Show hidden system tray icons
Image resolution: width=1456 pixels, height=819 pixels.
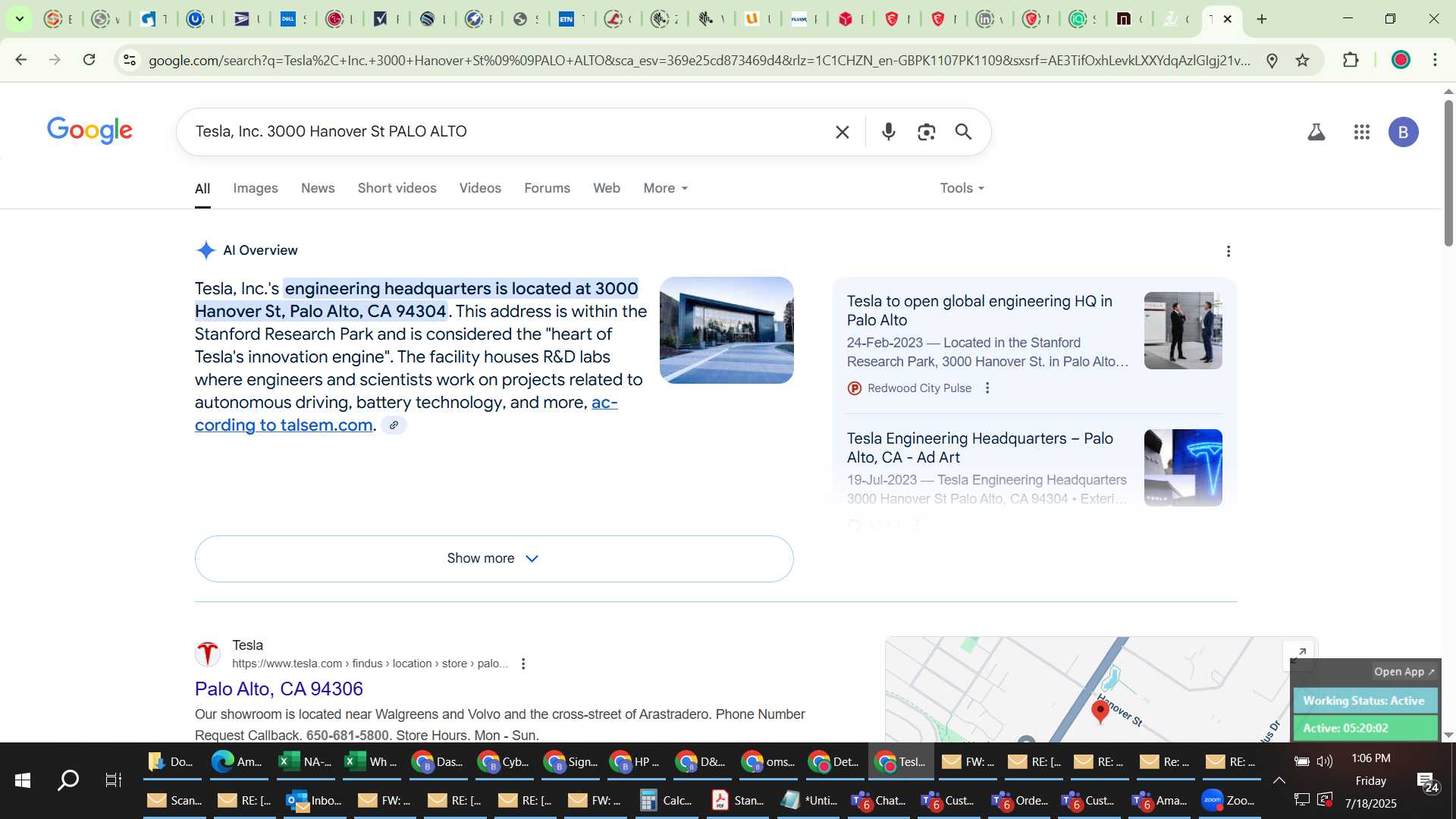1279,780
